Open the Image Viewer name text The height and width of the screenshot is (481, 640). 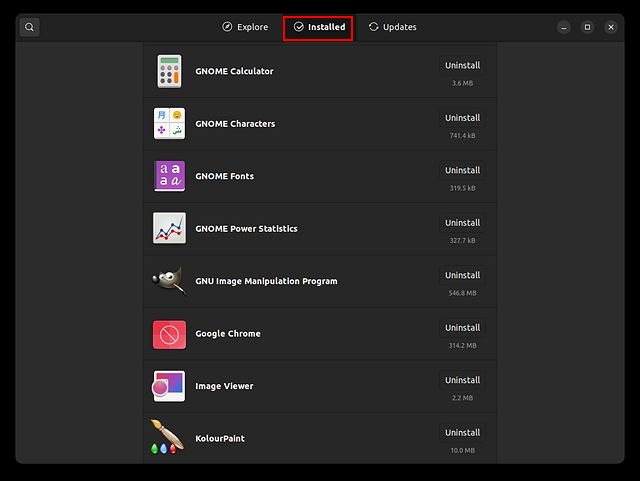coord(224,386)
